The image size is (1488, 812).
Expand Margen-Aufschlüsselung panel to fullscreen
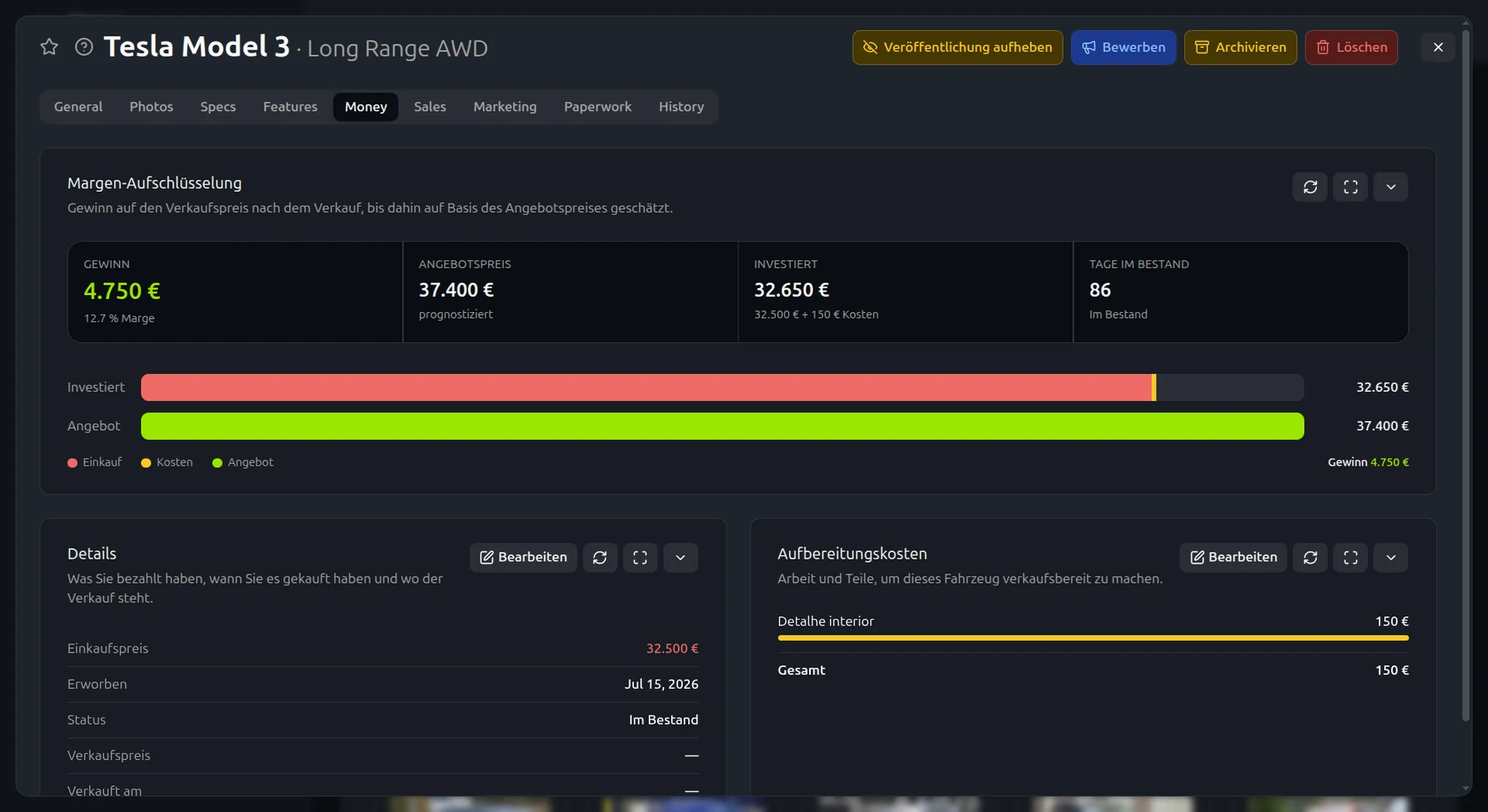tap(1350, 187)
